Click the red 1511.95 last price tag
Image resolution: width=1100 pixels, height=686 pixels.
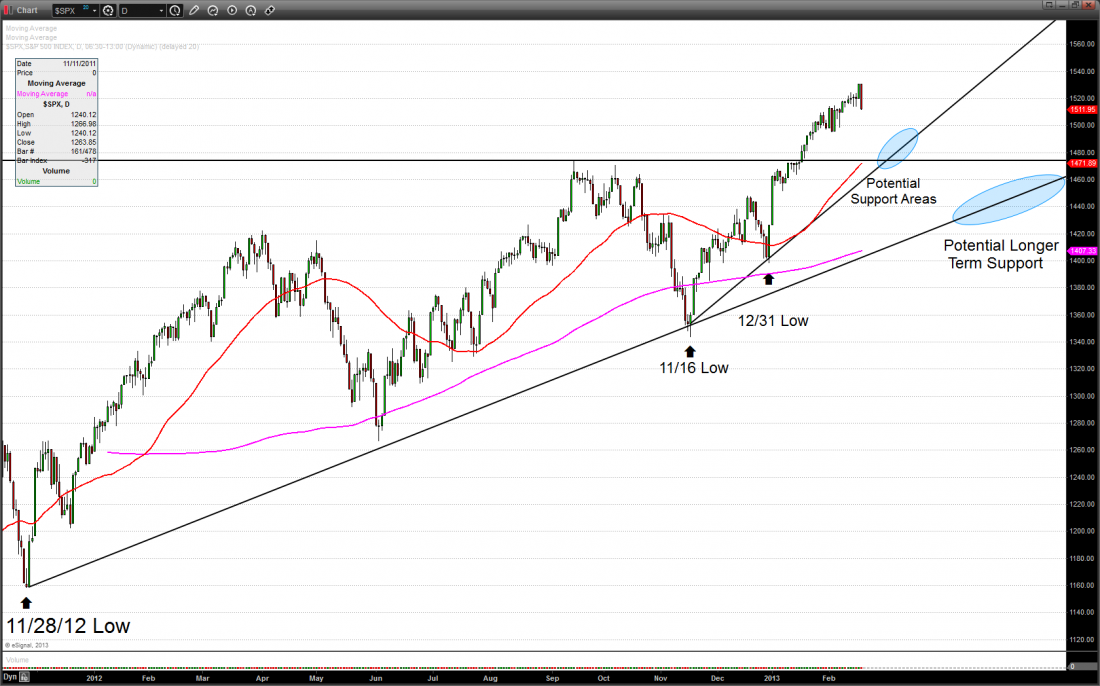1083,109
